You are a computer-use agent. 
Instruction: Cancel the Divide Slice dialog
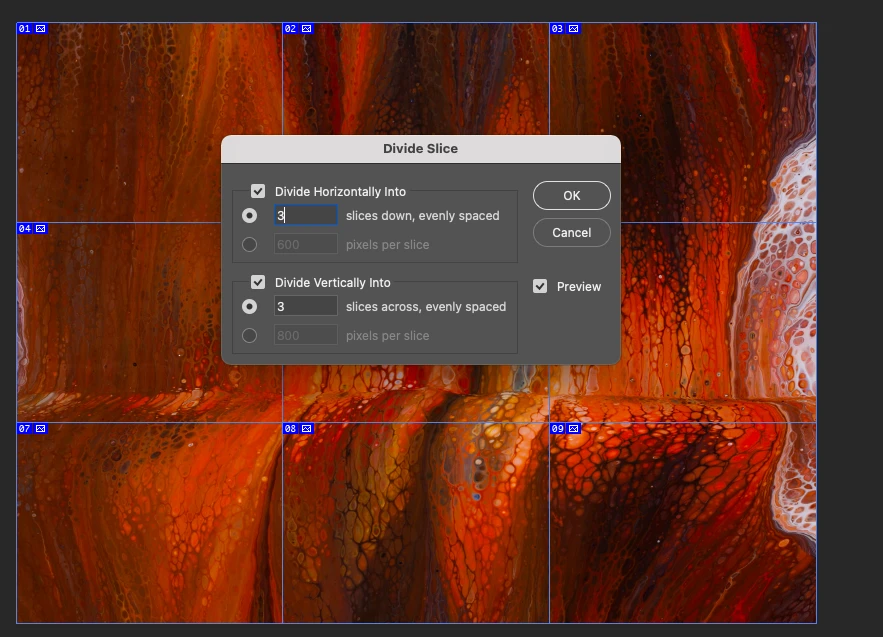pyautogui.click(x=571, y=233)
